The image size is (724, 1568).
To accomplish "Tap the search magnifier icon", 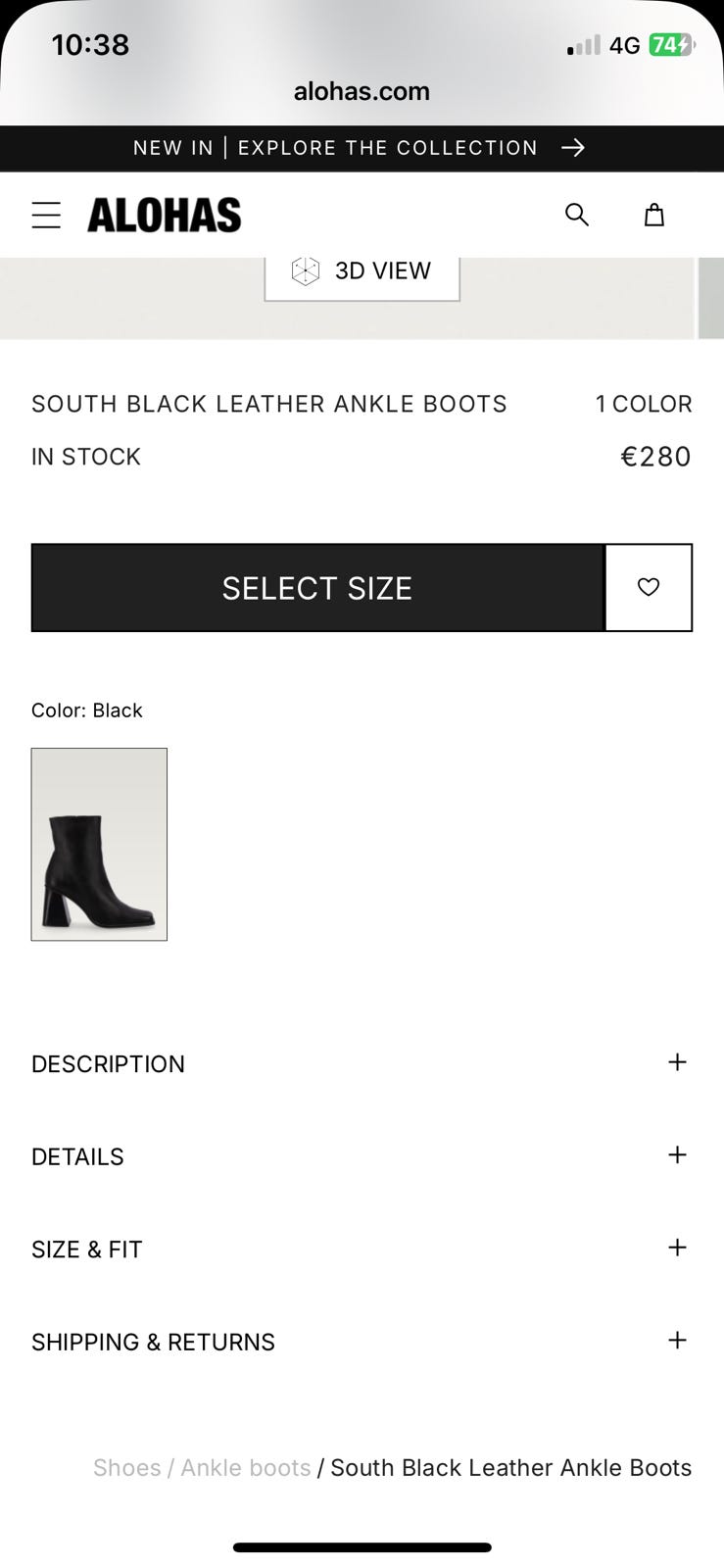I will (x=577, y=215).
